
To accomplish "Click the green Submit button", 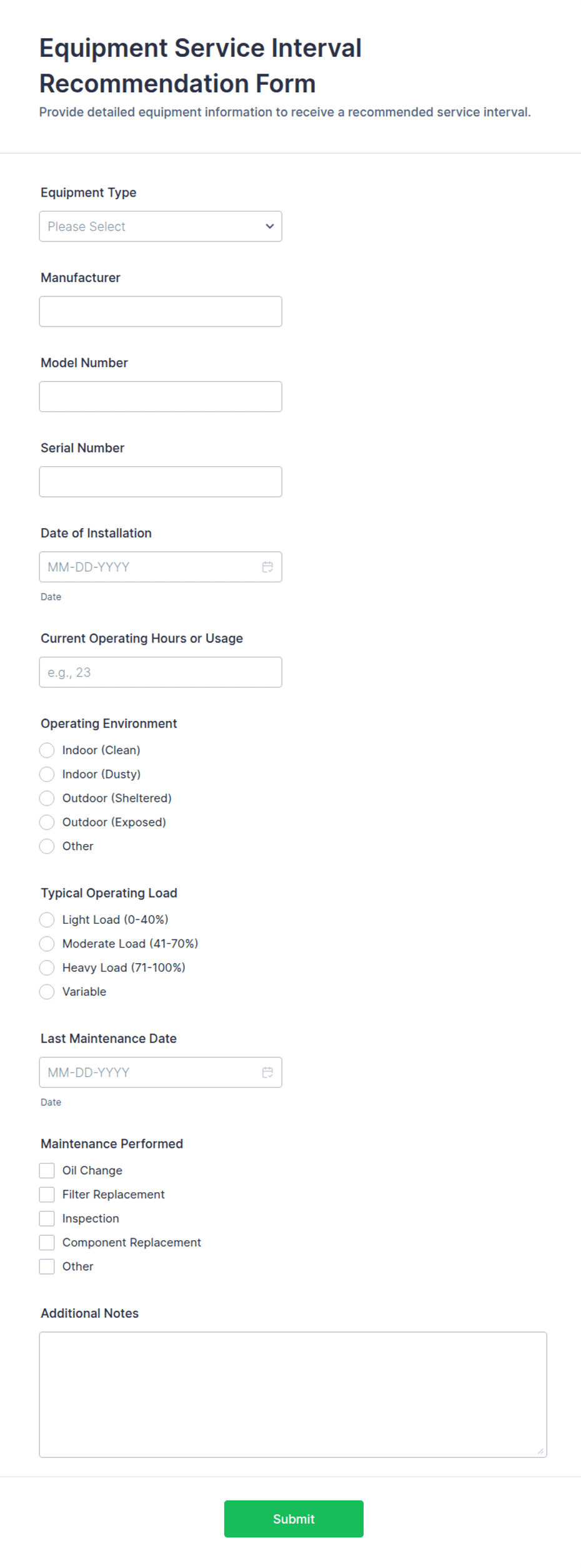I will click(294, 1519).
